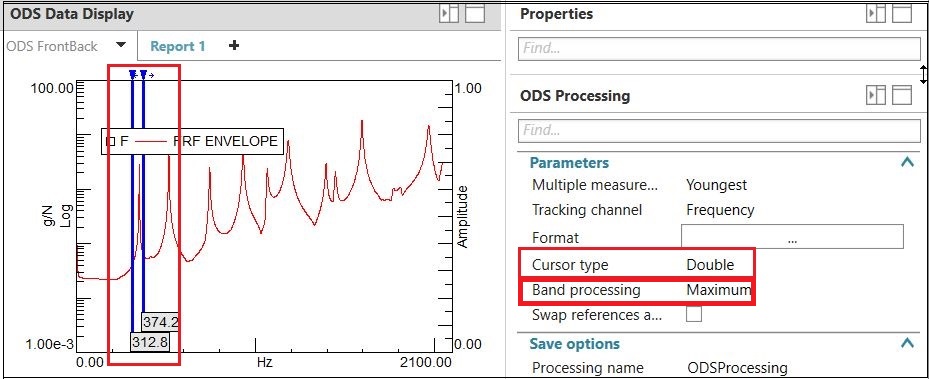The image size is (929, 379).
Task: Maximize the ODS Processing panel
Action: click(x=902, y=95)
